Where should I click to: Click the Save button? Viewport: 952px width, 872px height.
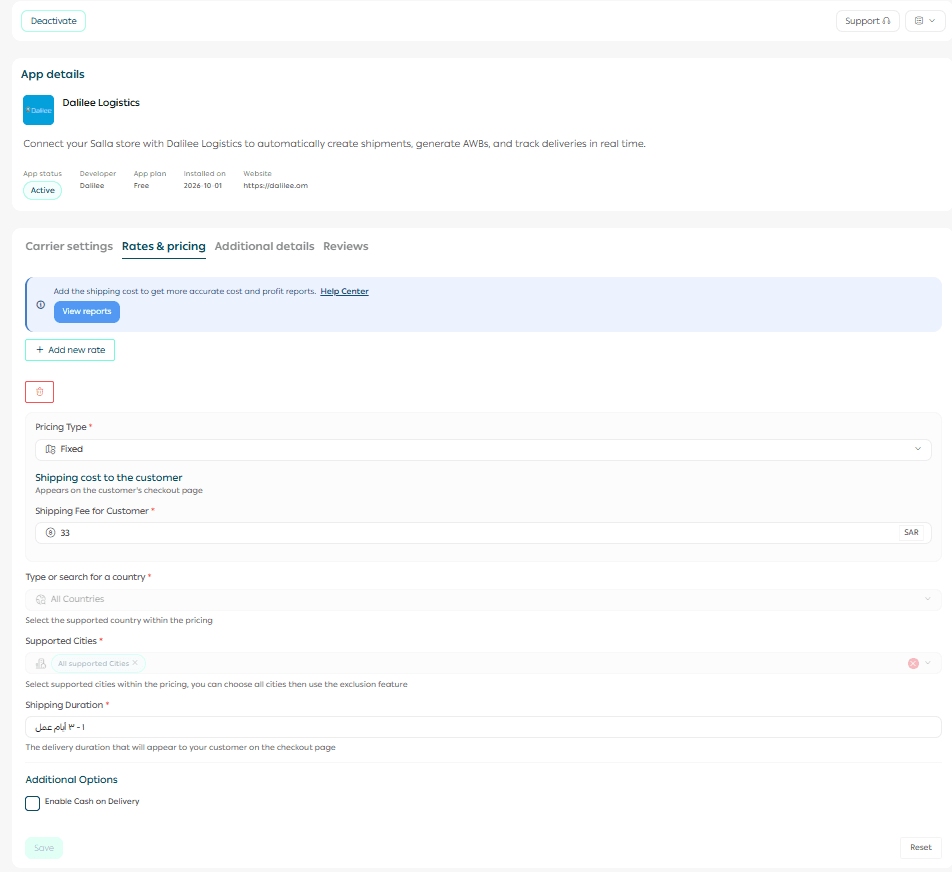[x=44, y=848]
